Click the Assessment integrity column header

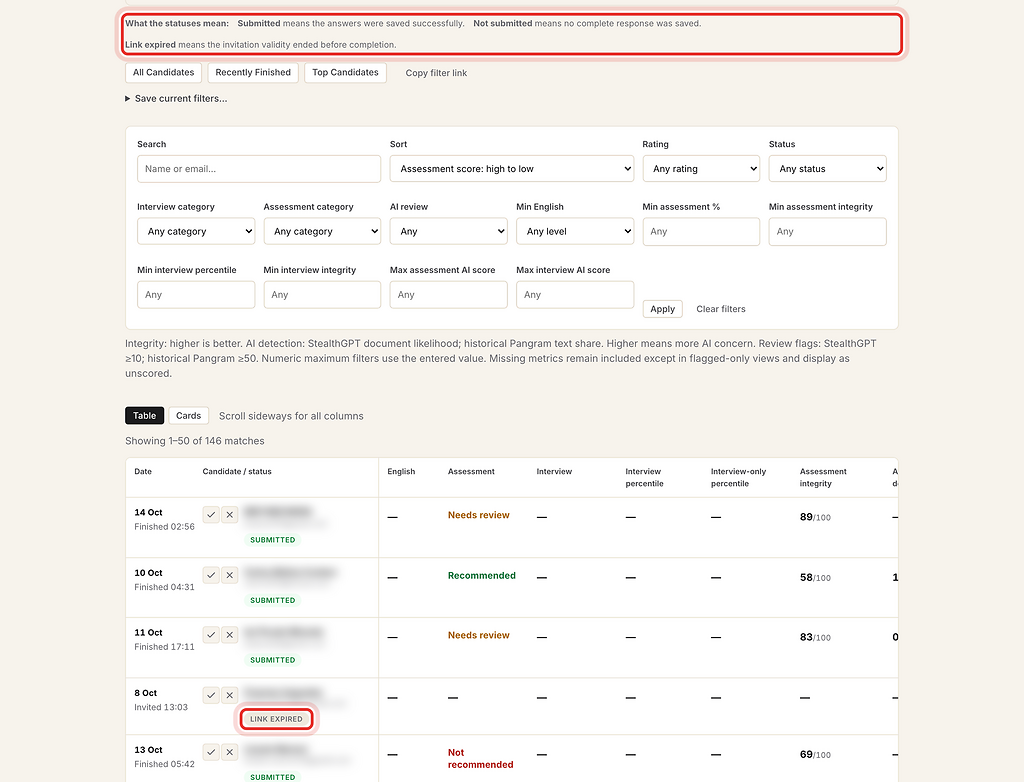click(823, 478)
